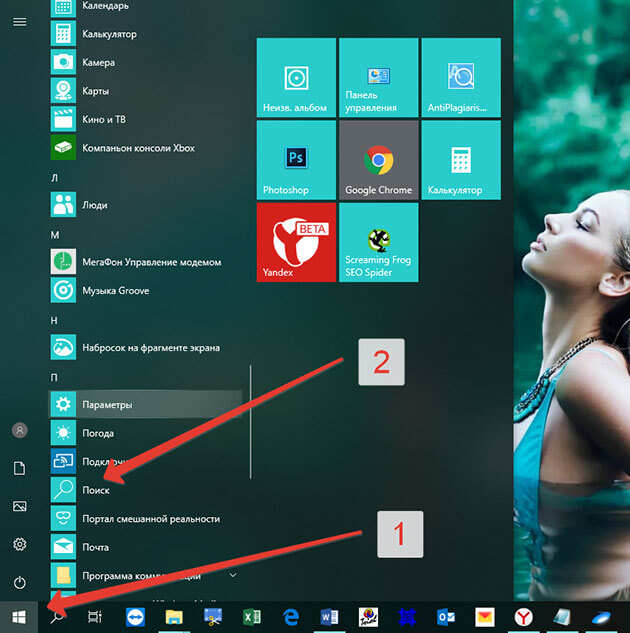Expand the Программа folder chevron
The width and height of the screenshot is (630, 633).
pyautogui.click(x=233, y=575)
